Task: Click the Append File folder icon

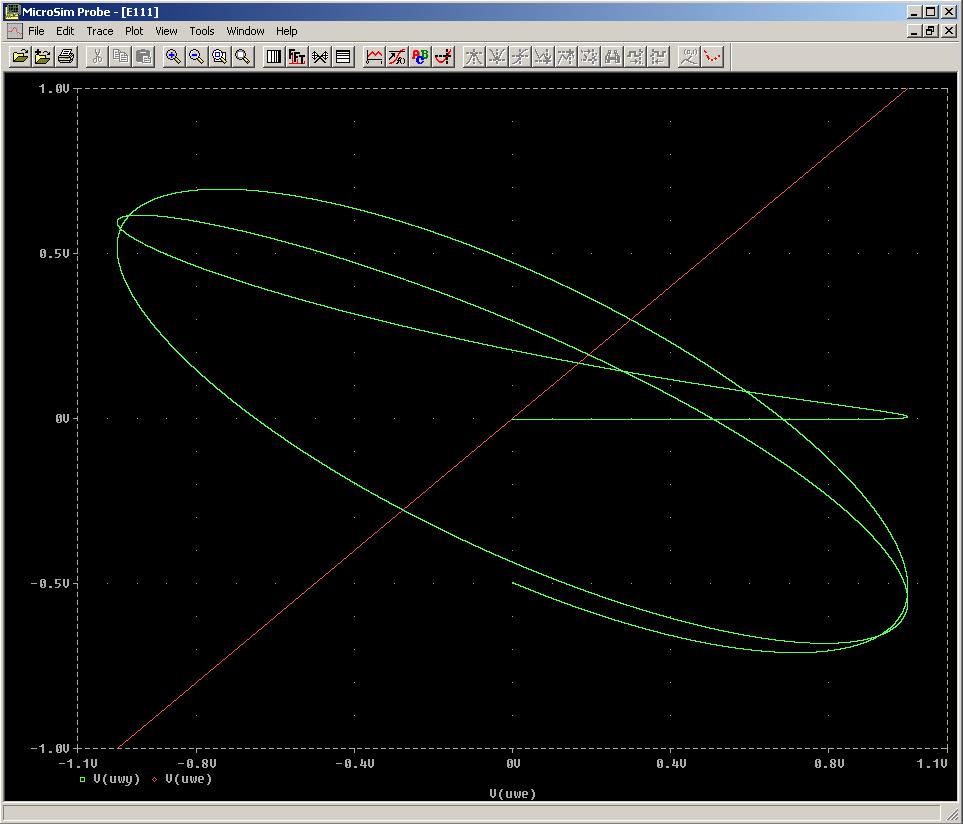Action: [x=42, y=57]
